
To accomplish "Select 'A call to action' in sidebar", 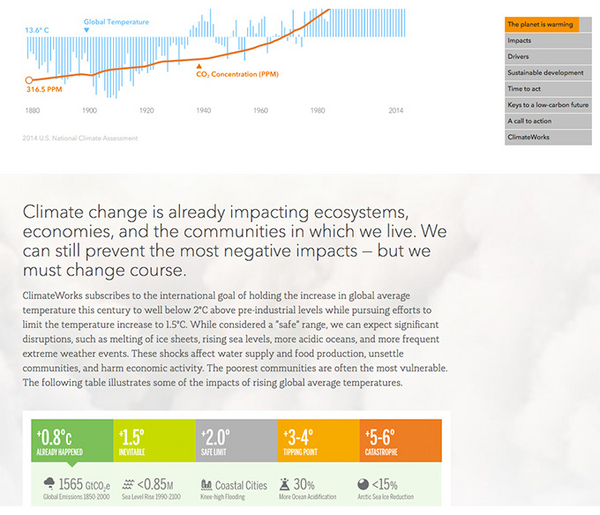I will tap(541, 120).
